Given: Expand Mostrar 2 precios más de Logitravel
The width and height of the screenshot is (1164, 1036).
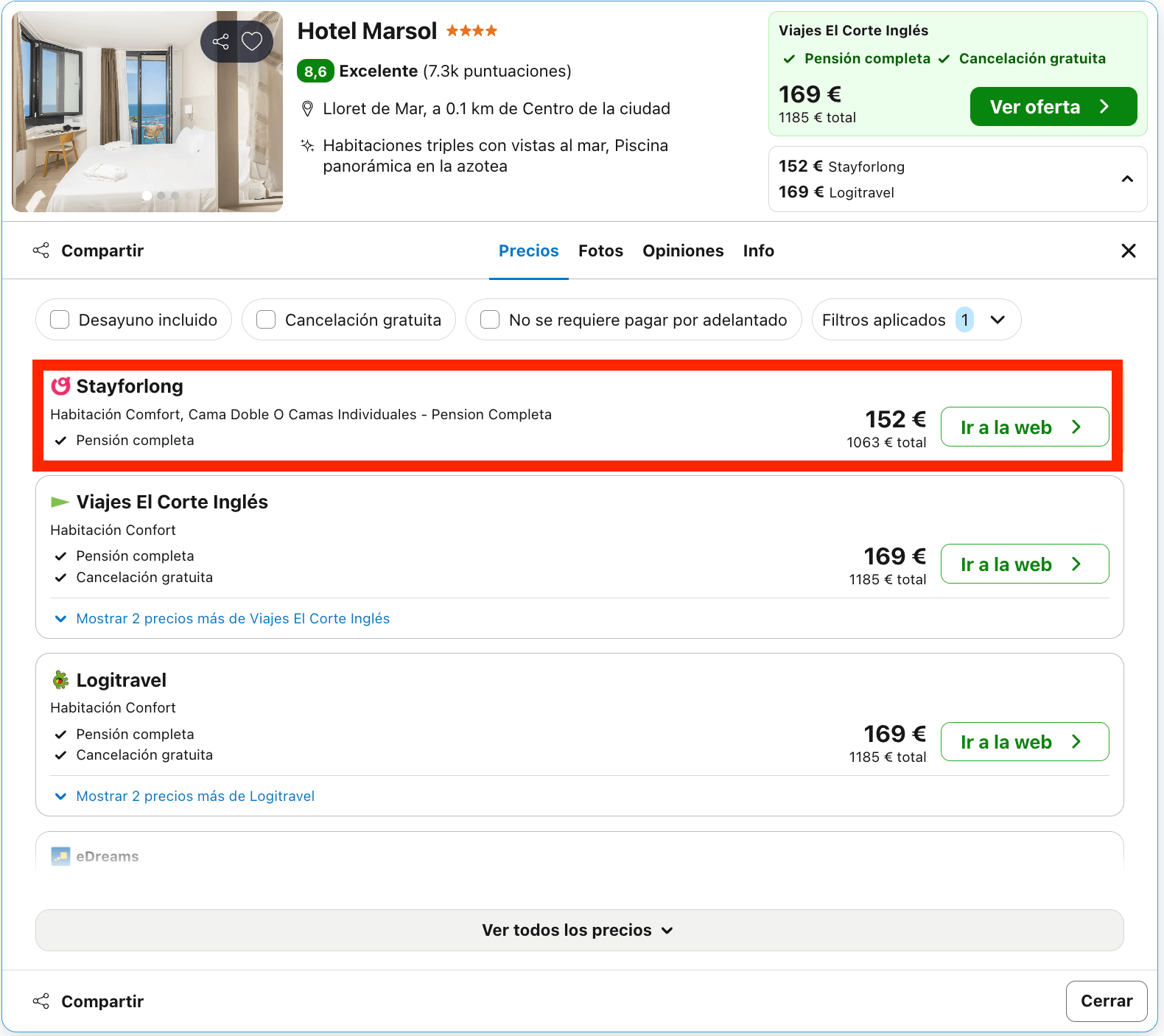Looking at the screenshot, I should 185,797.
